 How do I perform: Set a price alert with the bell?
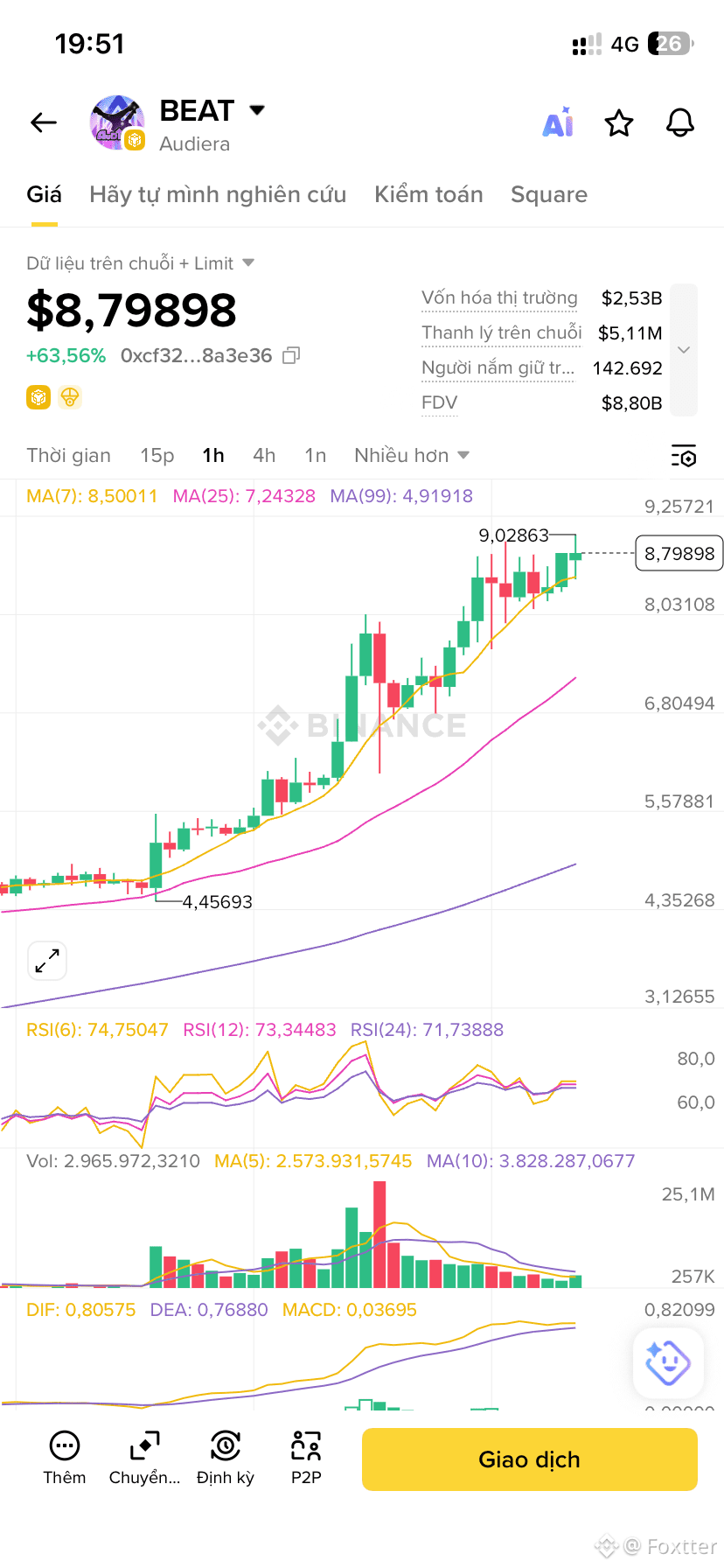click(x=680, y=123)
